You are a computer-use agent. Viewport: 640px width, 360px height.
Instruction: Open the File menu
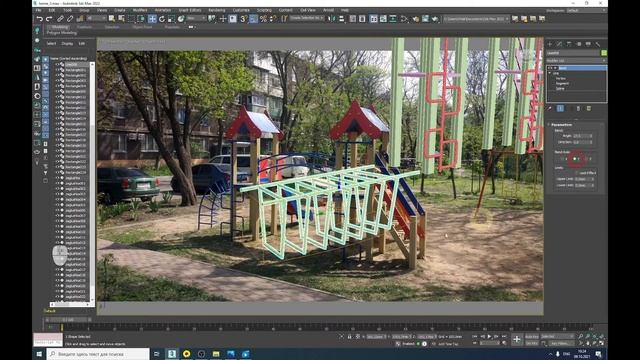[38, 10]
